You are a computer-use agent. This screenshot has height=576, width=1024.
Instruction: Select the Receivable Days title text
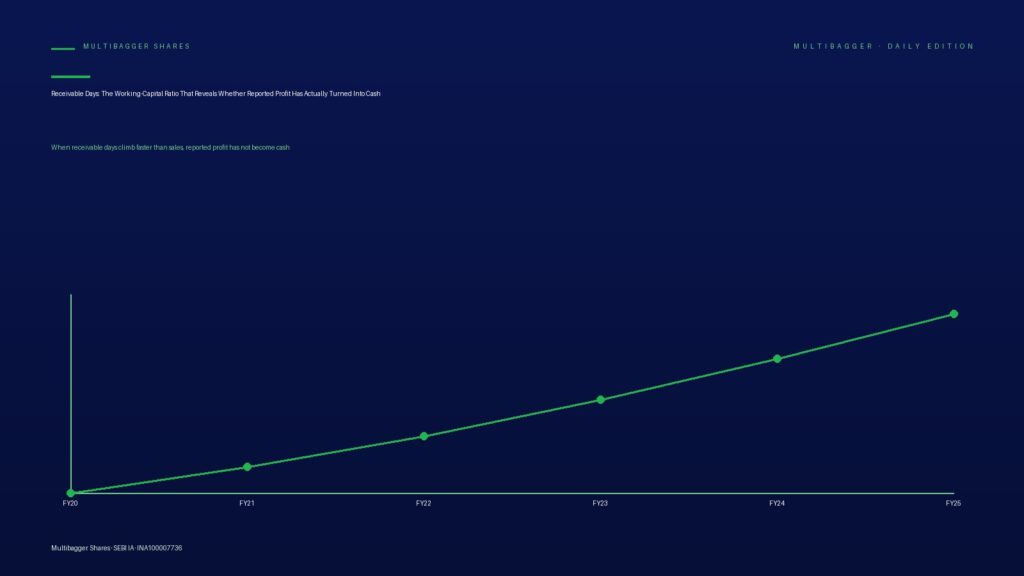point(216,93)
